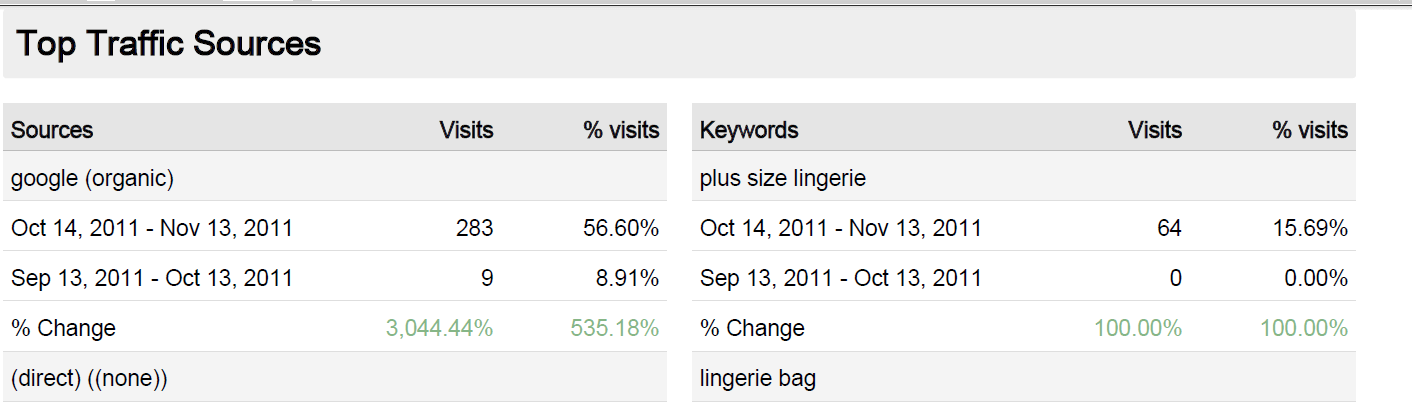Click the Sep 13 date range in Keywords table

tap(841, 278)
